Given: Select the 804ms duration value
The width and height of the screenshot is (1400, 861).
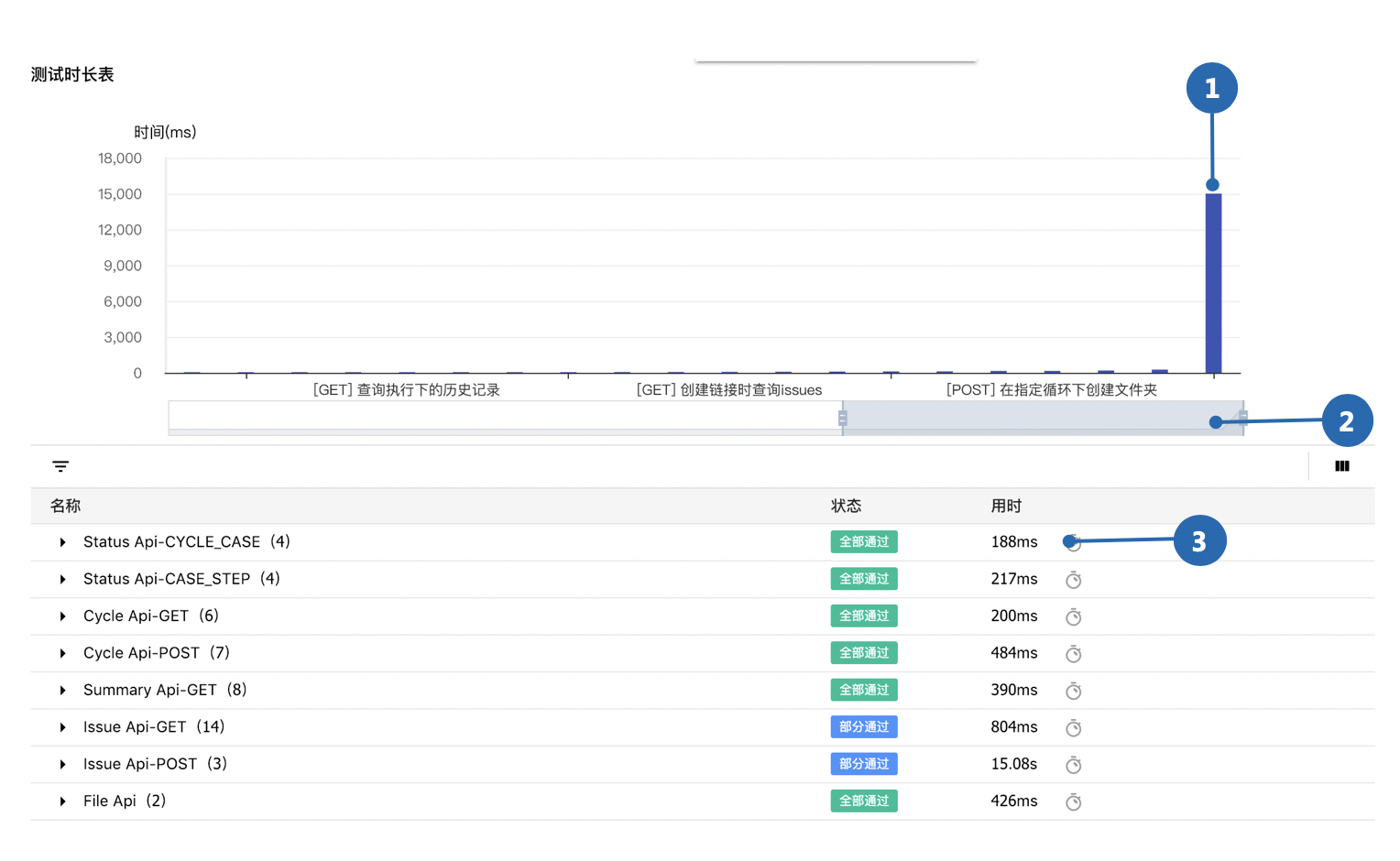Looking at the screenshot, I should (1014, 727).
